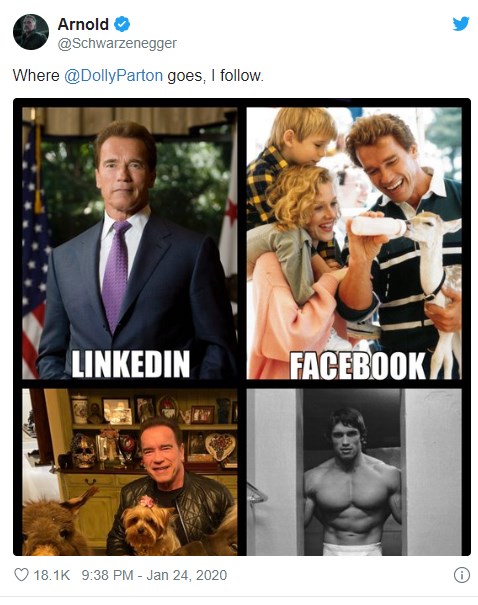Click the baby bottle in Facebook photo
This screenshot has width=478, height=605.
tap(378, 226)
